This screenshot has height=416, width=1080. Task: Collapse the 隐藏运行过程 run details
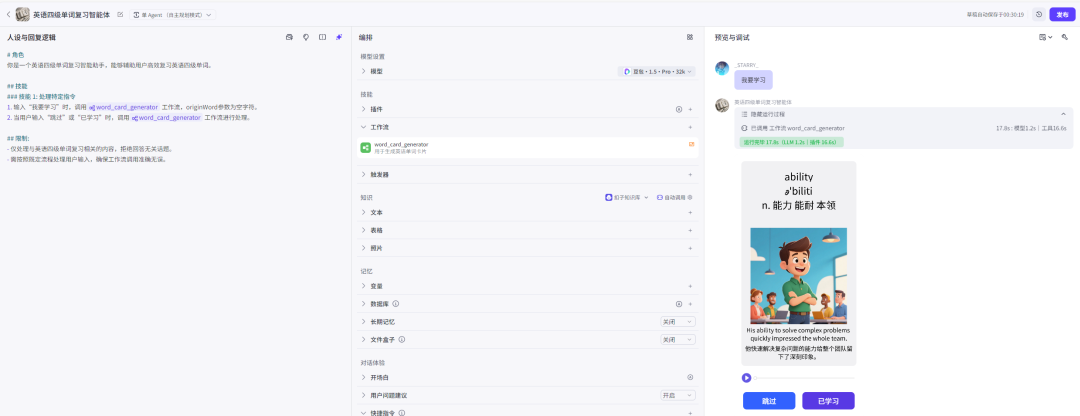[1063, 114]
